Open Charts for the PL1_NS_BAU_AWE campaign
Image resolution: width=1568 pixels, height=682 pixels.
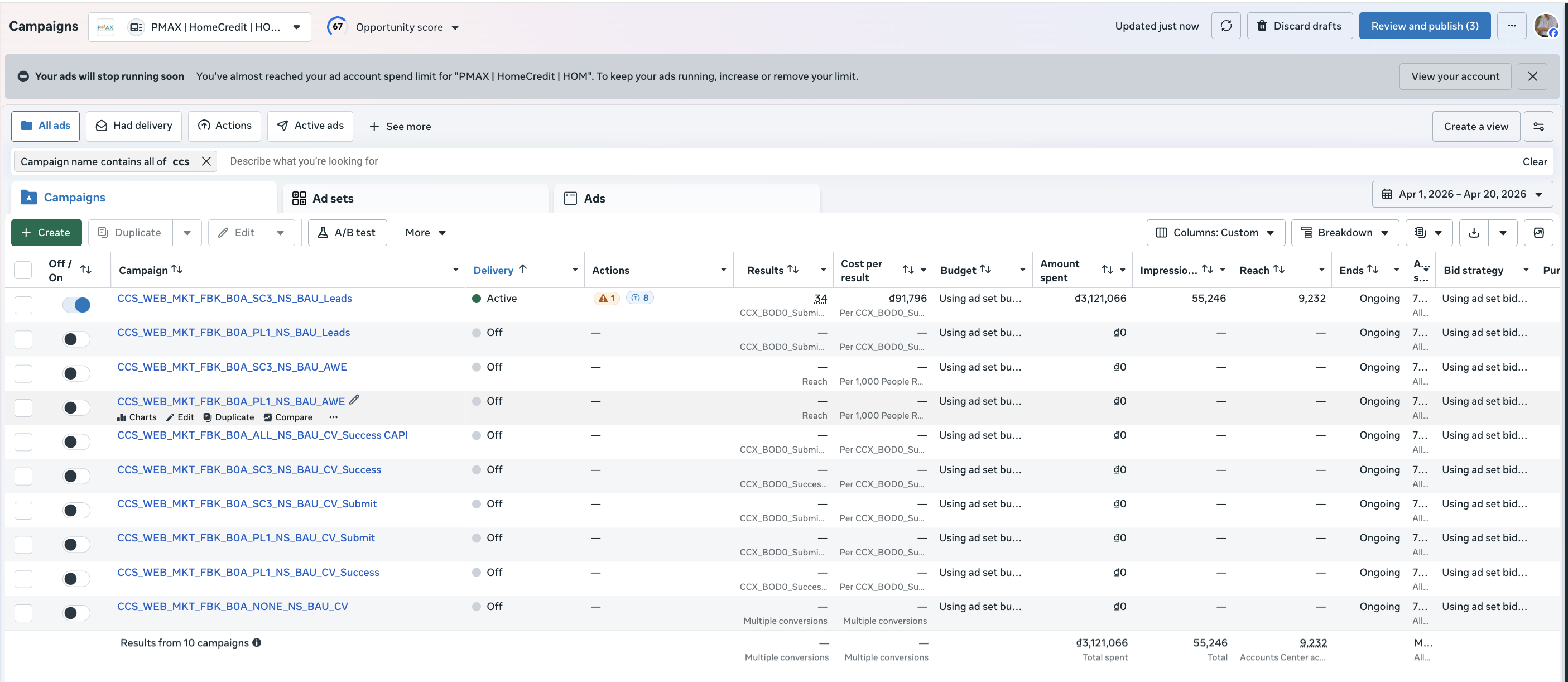(137, 417)
